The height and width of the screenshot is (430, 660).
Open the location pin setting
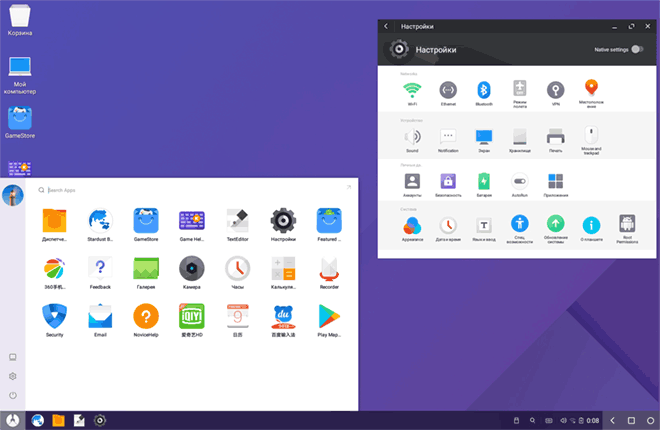click(591, 94)
